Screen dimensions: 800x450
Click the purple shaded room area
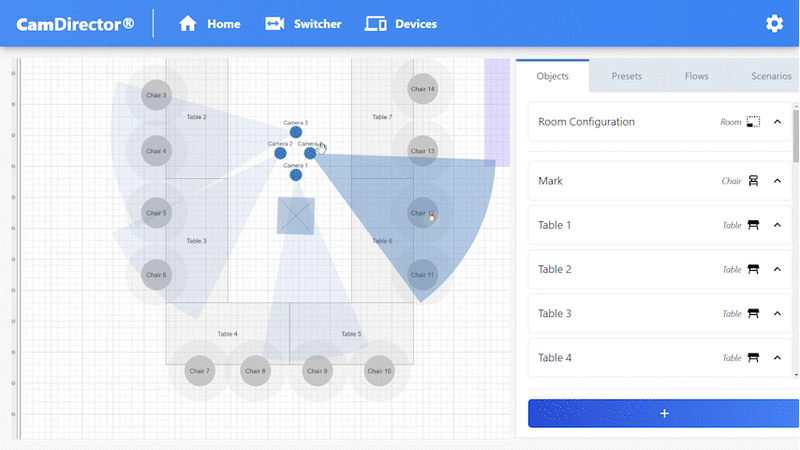pyautogui.click(x=497, y=112)
